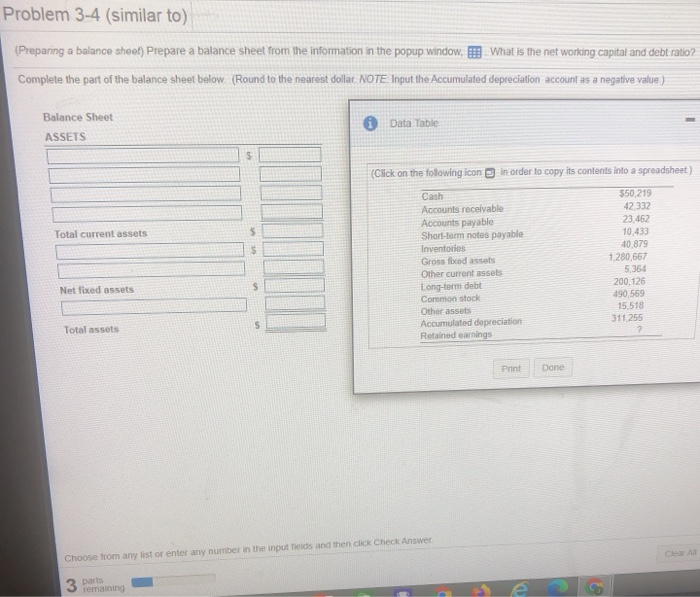Open Internet Explorer from the taskbar
700x597 pixels.
click(x=520, y=589)
